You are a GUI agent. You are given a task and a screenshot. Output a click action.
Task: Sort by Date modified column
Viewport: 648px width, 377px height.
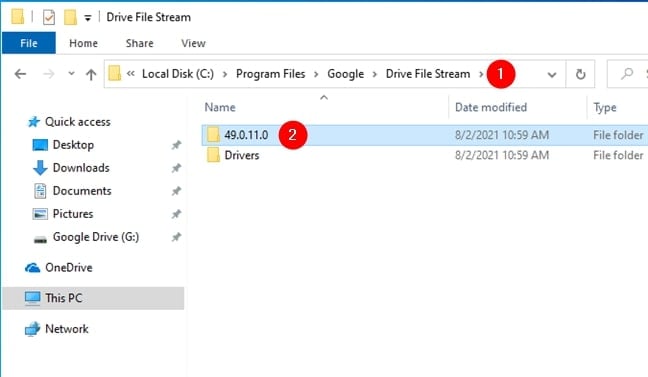point(491,107)
